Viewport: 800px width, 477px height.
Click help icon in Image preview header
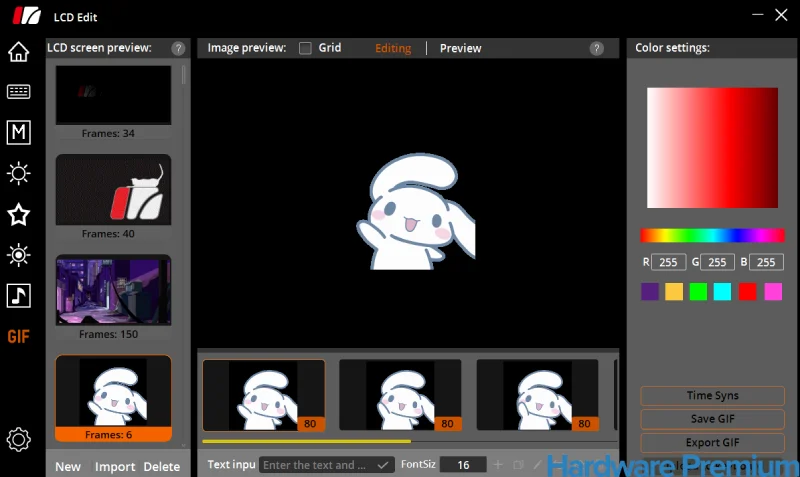pyautogui.click(x=596, y=48)
